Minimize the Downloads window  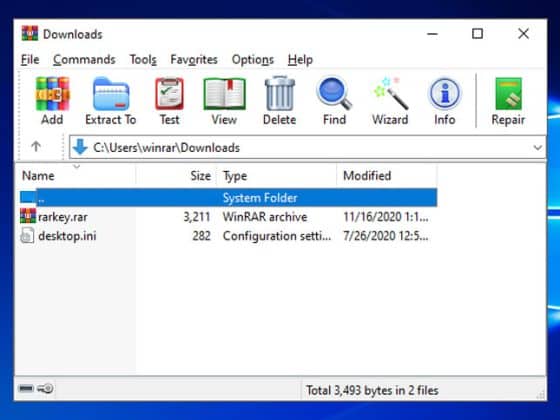[432, 34]
